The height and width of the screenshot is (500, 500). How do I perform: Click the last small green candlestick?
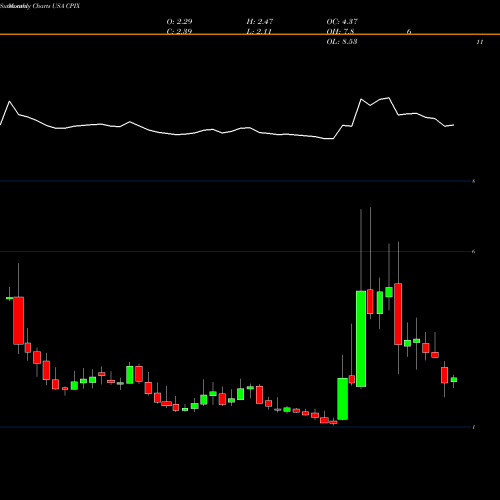pos(454,380)
